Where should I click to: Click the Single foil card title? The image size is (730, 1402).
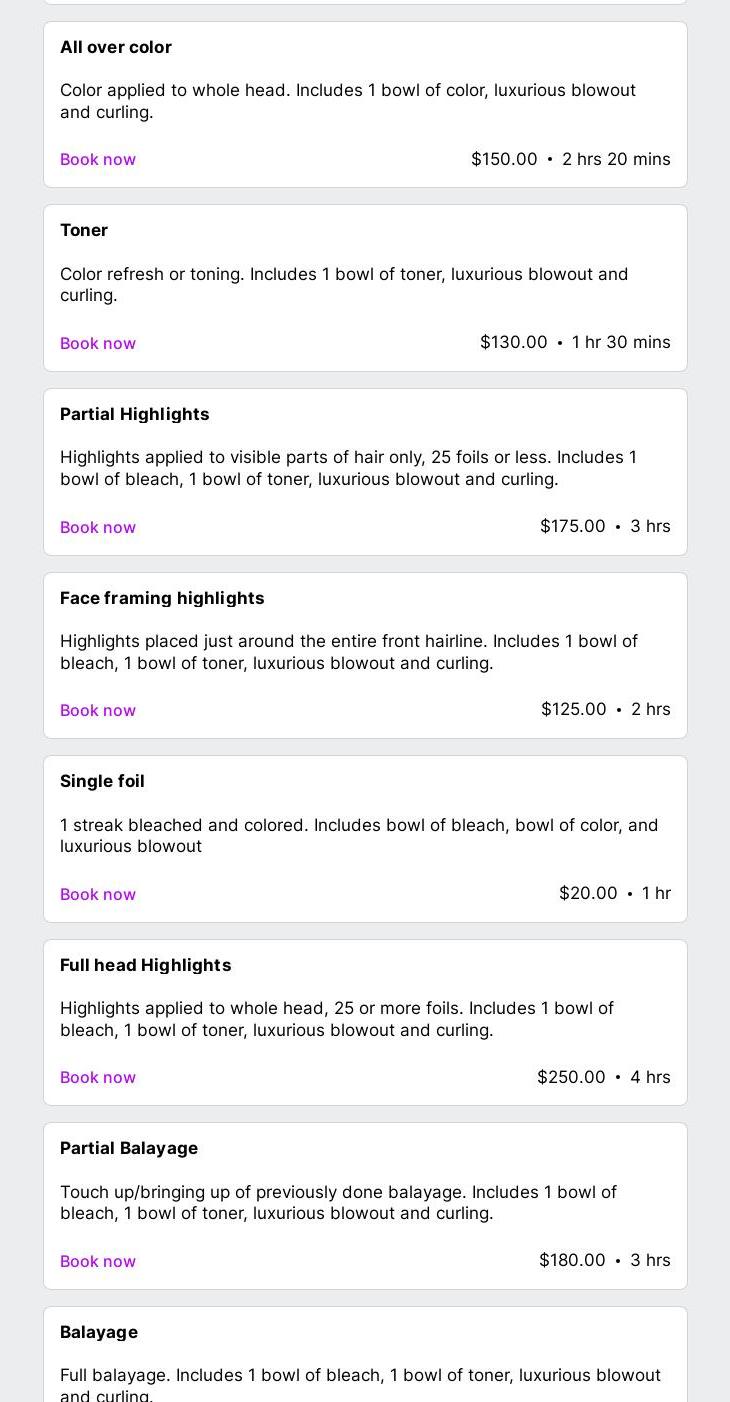[x=102, y=781]
